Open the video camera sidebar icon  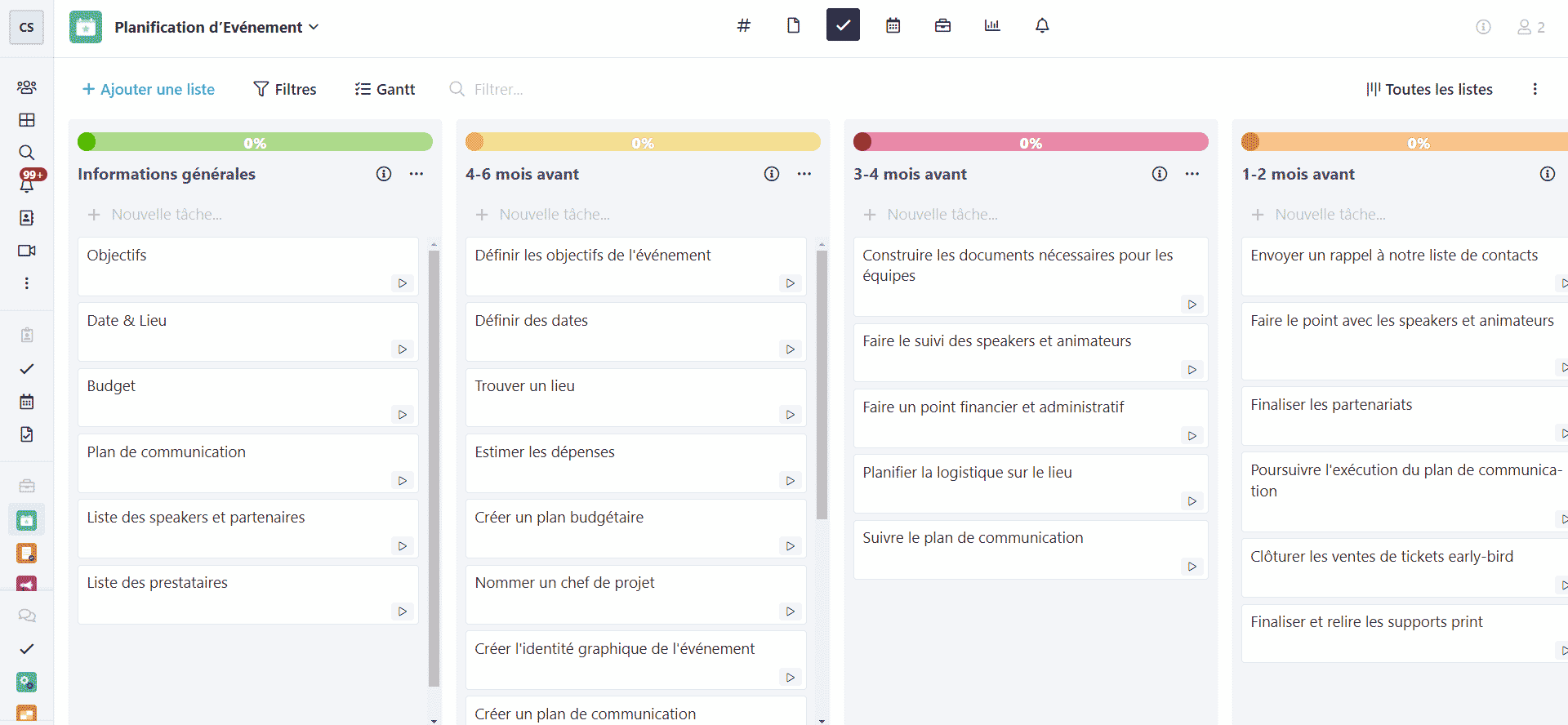click(x=27, y=251)
